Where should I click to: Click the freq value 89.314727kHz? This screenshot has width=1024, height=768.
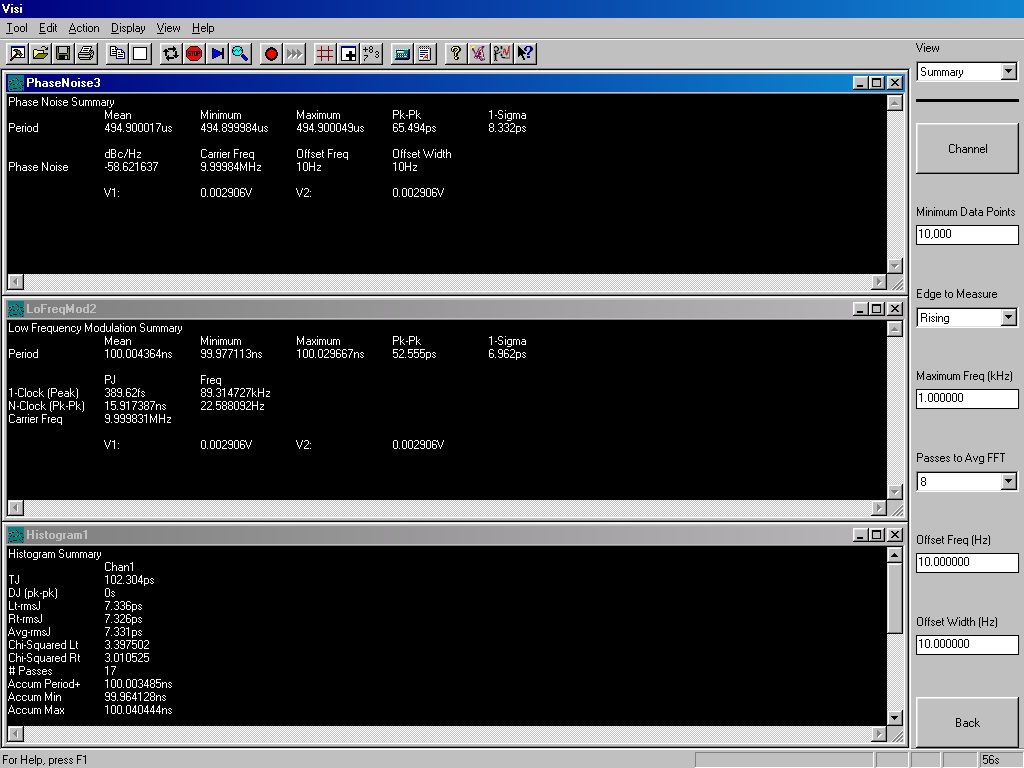point(235,392)
